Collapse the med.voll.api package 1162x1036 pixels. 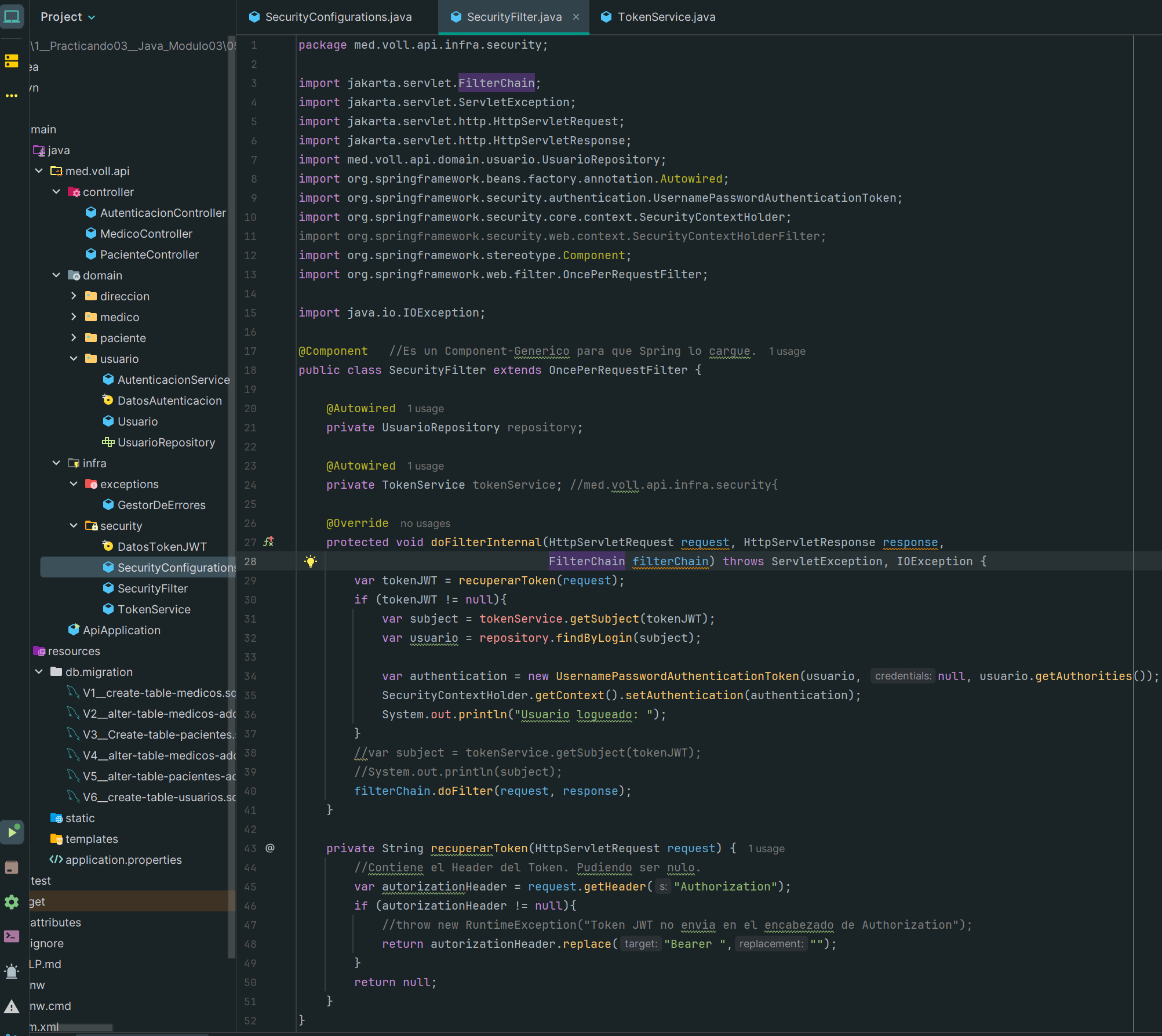(39, 171)
